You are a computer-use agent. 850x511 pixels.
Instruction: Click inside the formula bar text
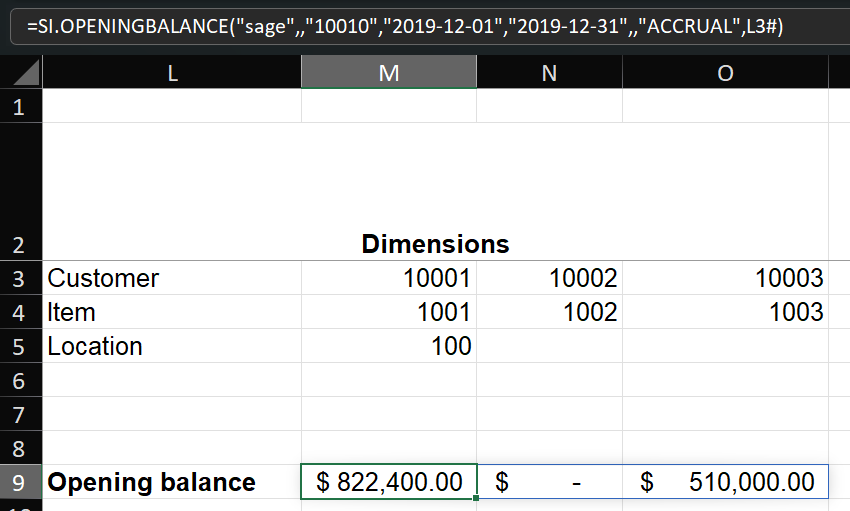tap(405, 26)
